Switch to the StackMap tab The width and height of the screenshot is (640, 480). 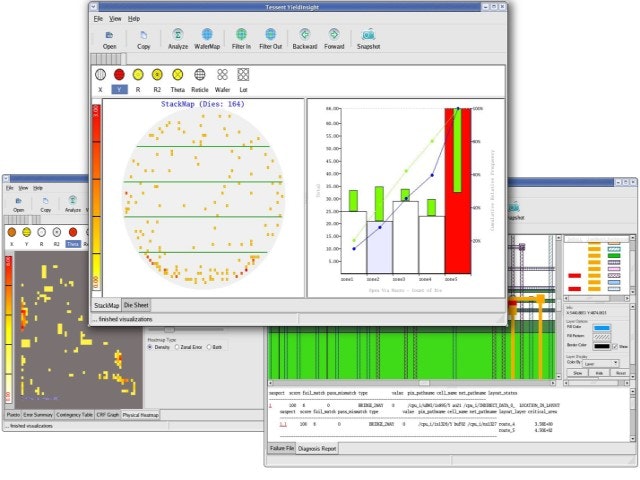point(107,305)
